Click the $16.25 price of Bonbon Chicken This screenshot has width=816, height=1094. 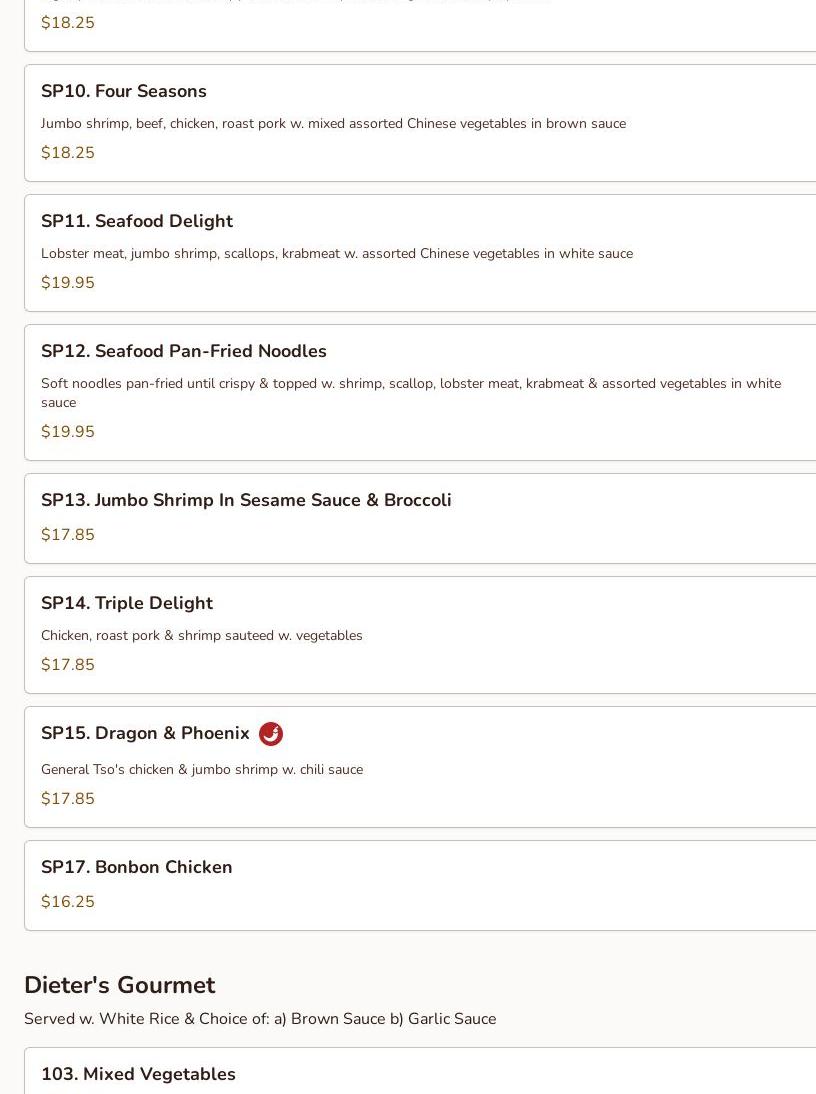click(68, 901)
